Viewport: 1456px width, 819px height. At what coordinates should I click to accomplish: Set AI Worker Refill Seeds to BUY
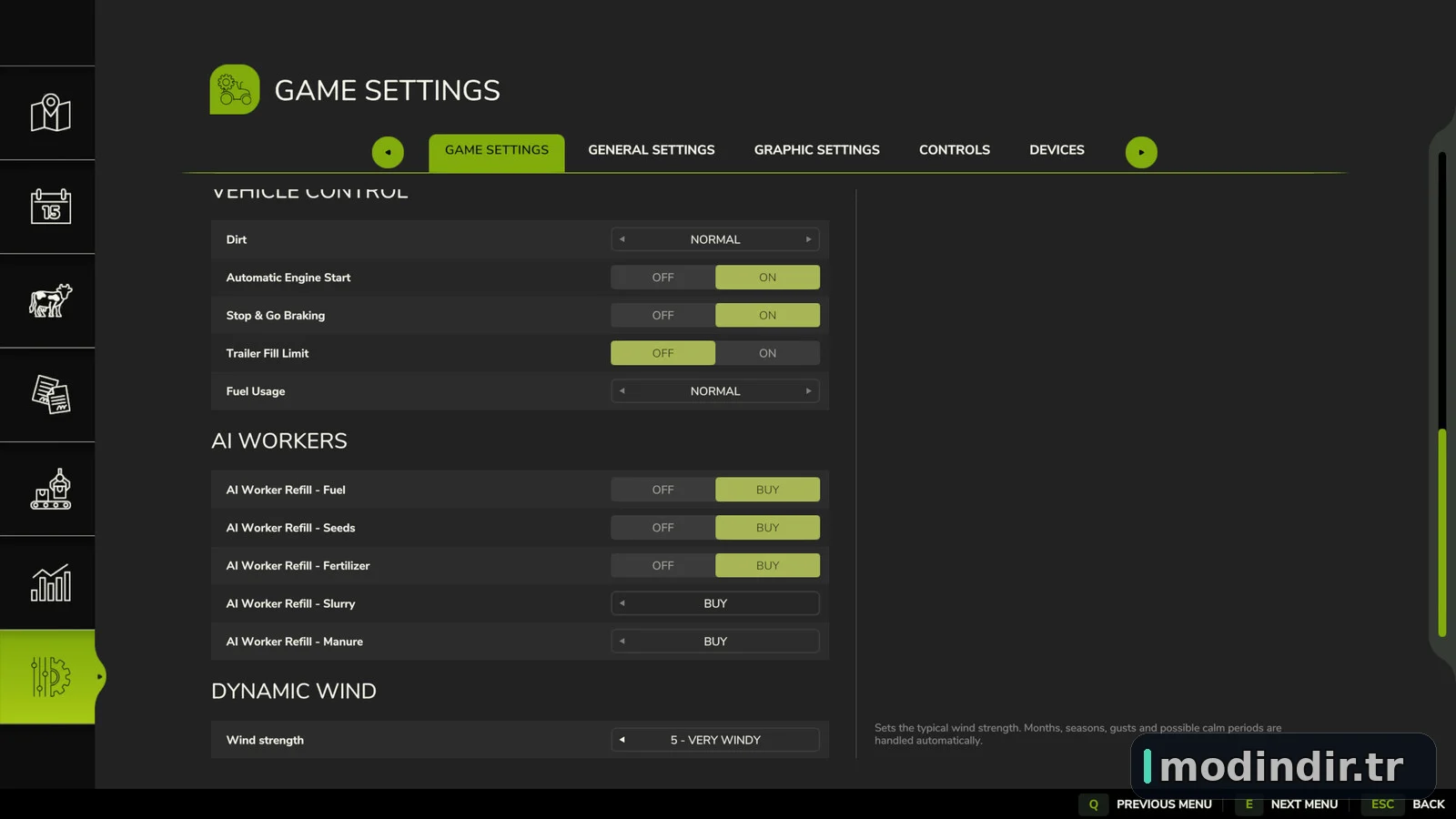767,528
